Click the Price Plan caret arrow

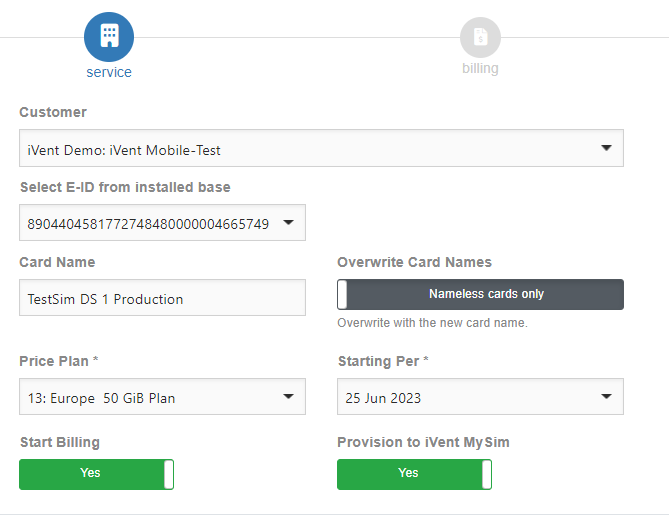coord(288,397)
